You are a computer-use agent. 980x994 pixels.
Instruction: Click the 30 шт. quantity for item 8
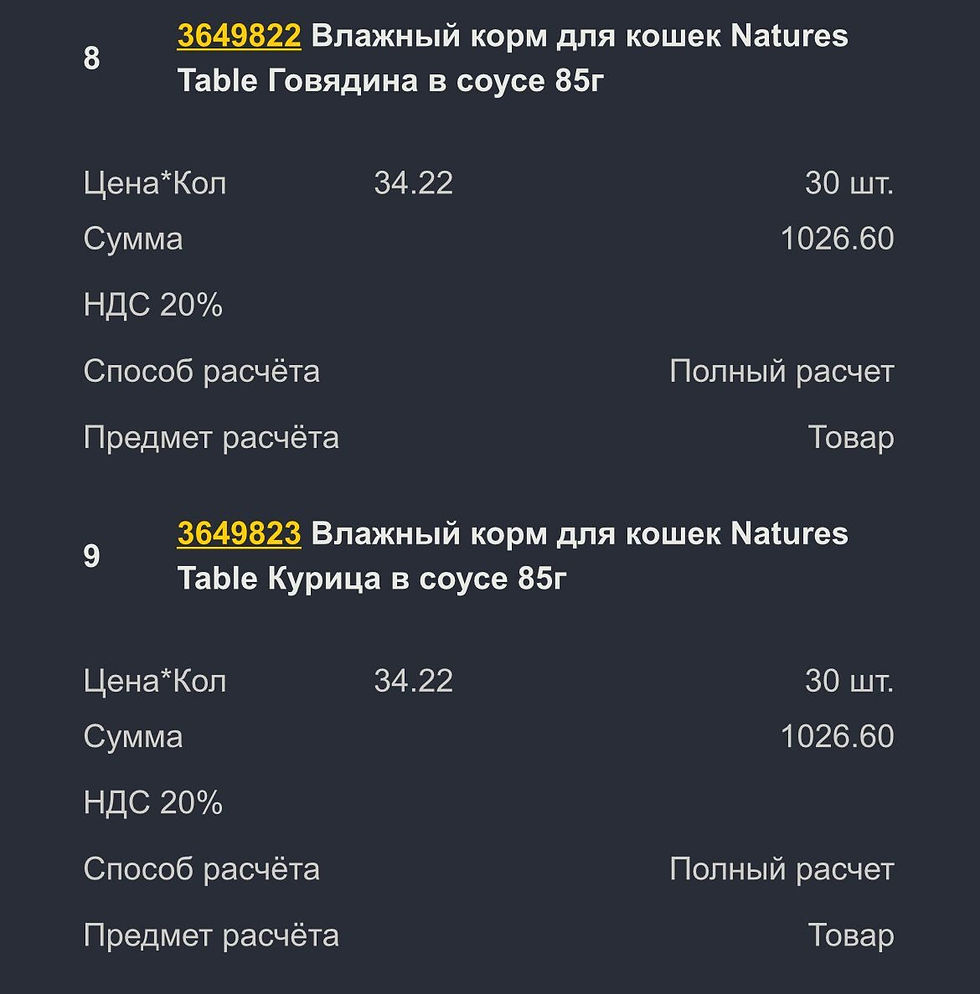pyautogui.click(x=849, y=183)
